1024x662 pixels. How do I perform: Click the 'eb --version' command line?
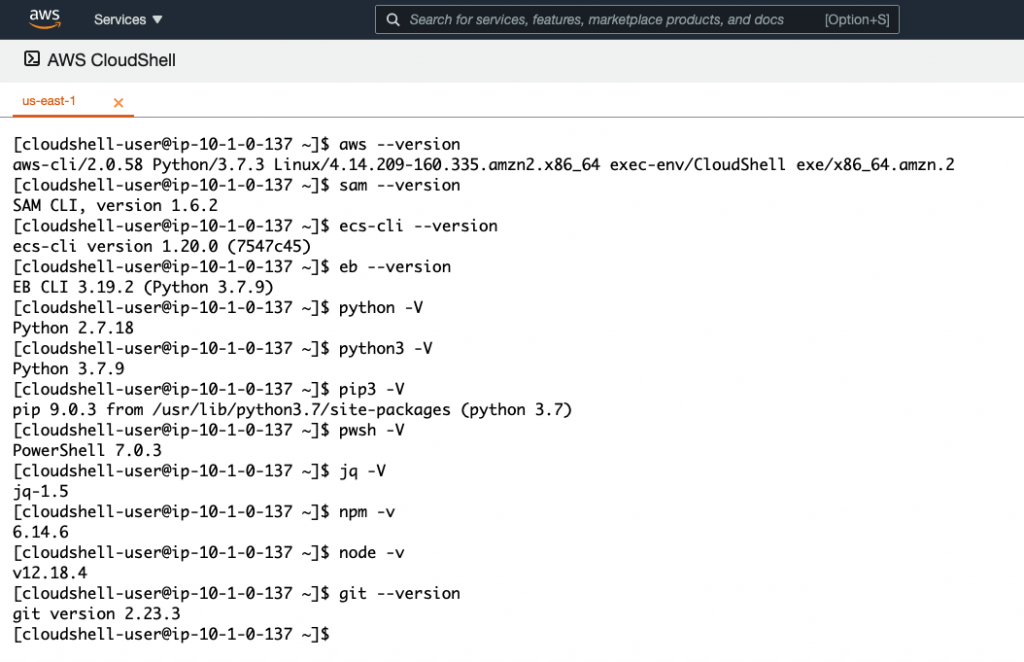click(232, 267)
